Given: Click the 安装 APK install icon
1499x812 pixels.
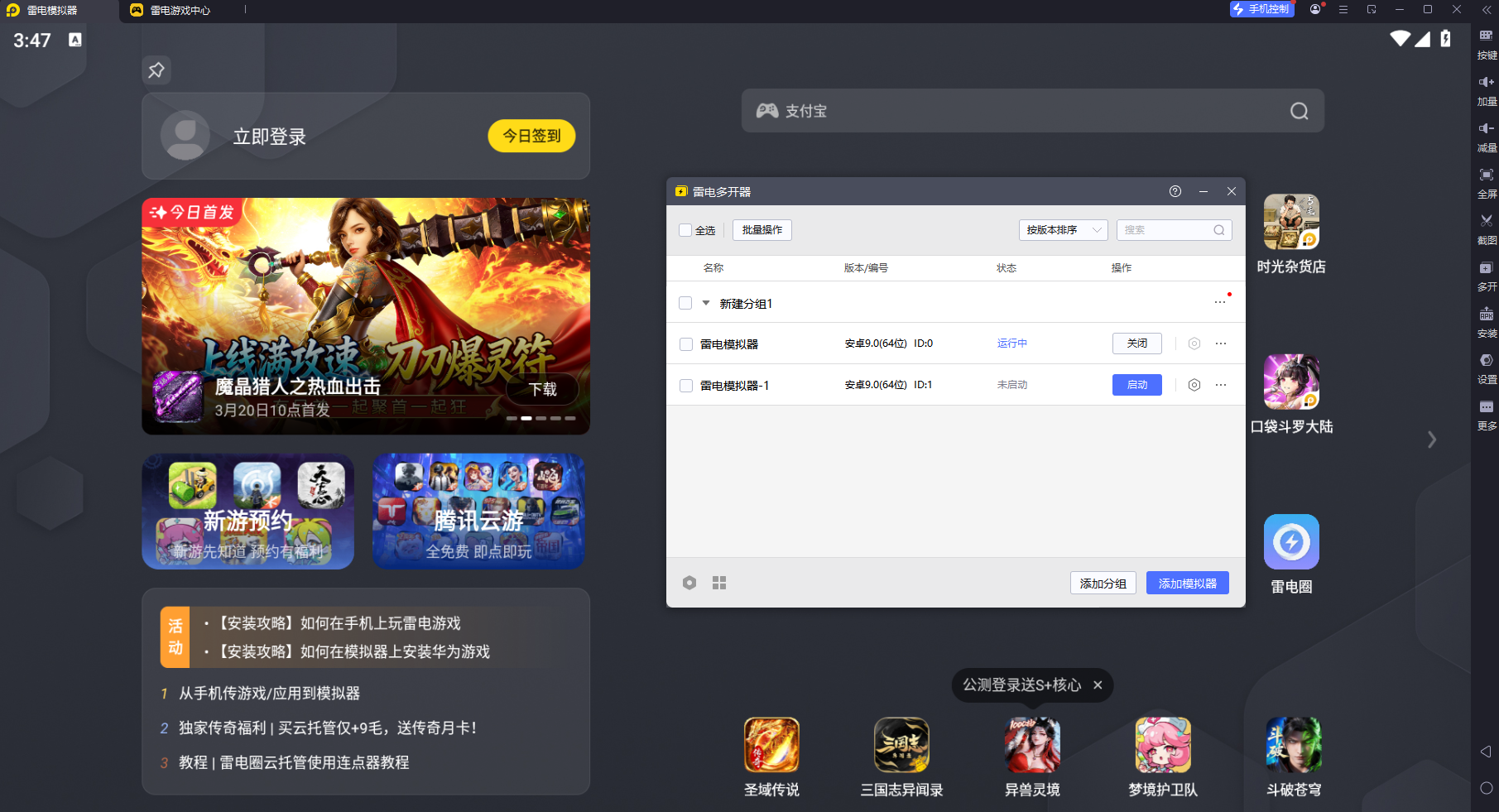Looking at the screenshot, I should click(1487, 315).
